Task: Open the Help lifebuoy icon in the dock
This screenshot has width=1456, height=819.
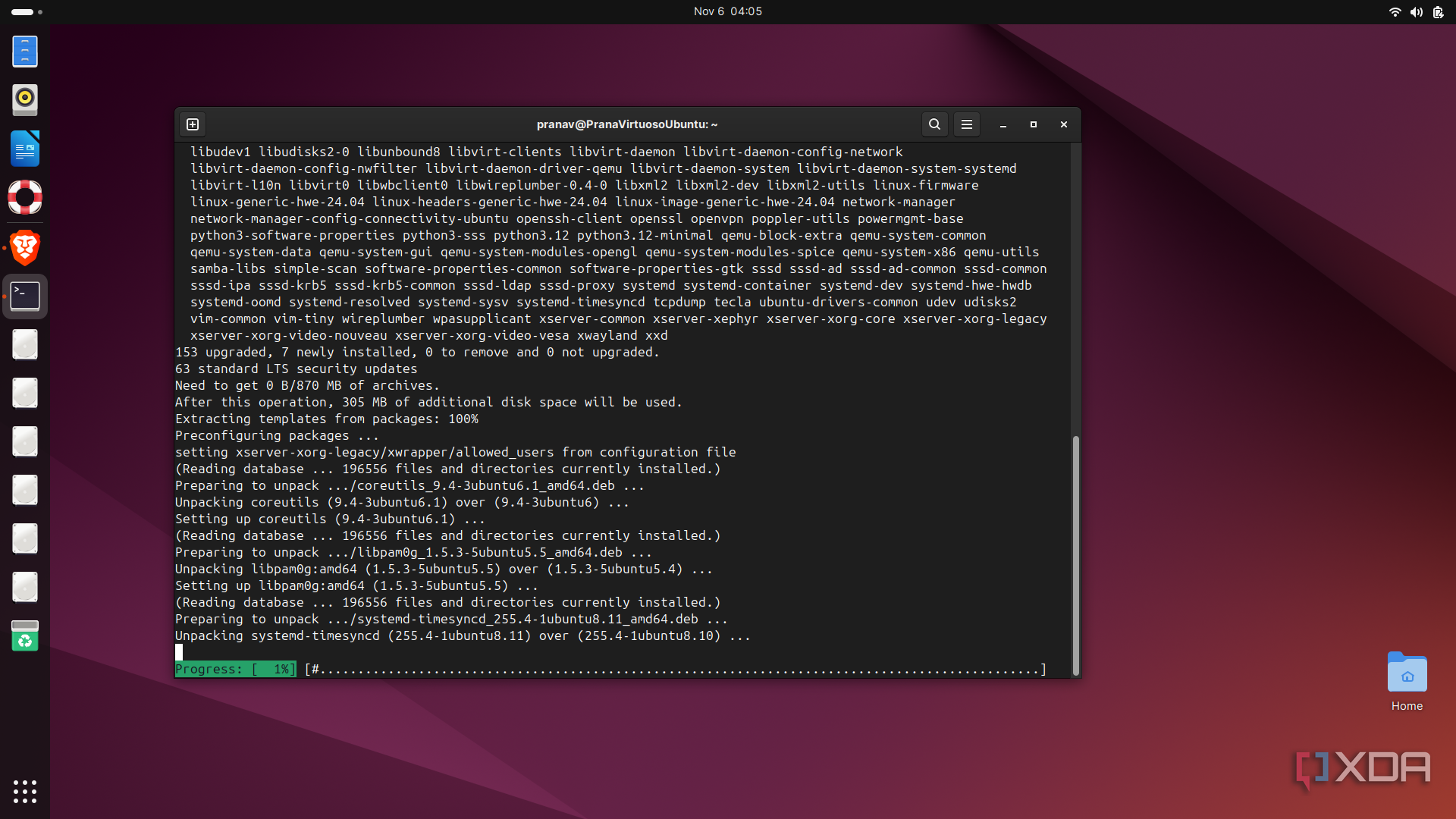Action: [25, 197]
